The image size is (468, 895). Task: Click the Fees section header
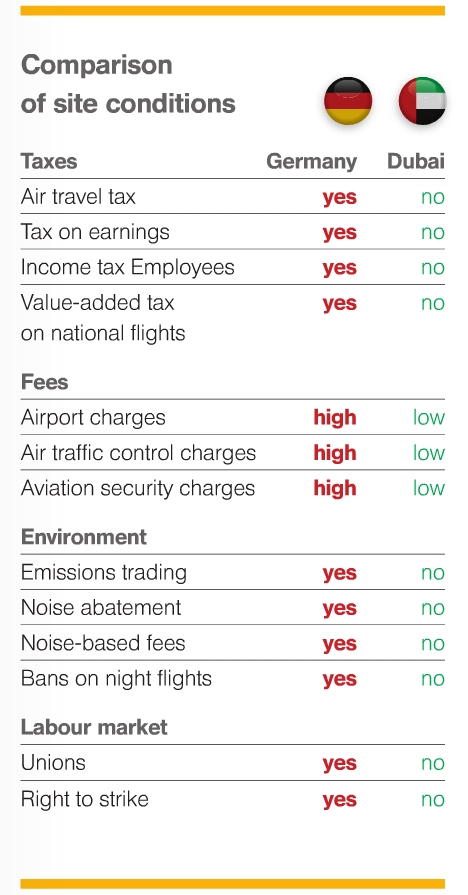pos(45,382)
